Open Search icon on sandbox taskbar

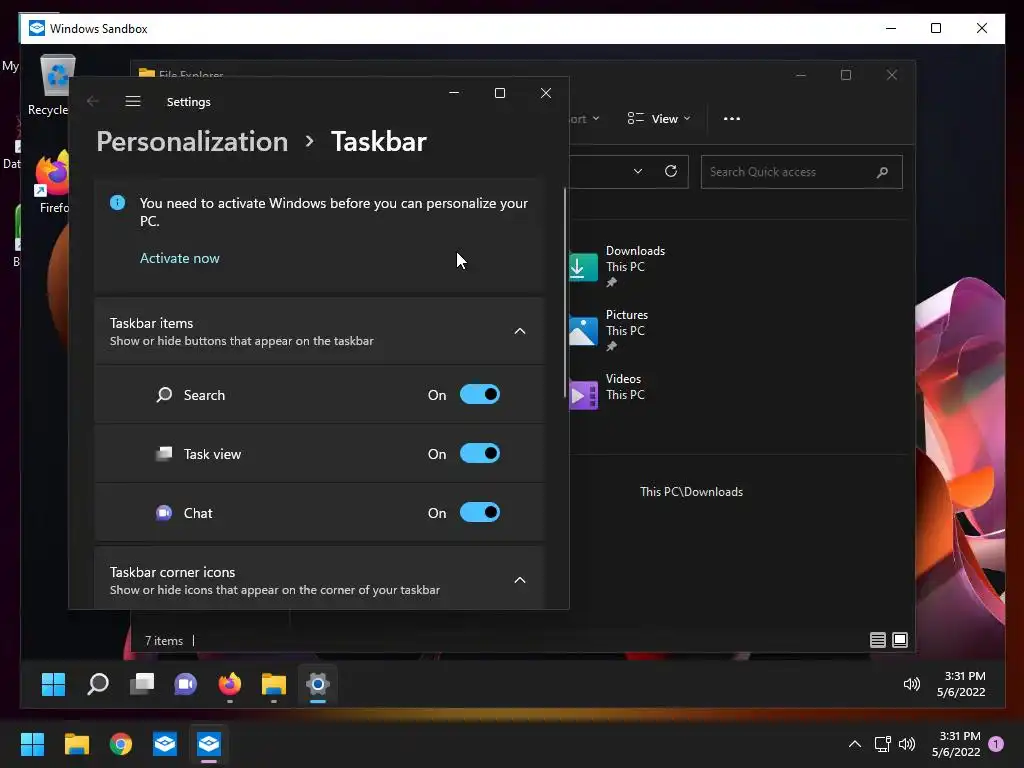[x=98, y=684]
